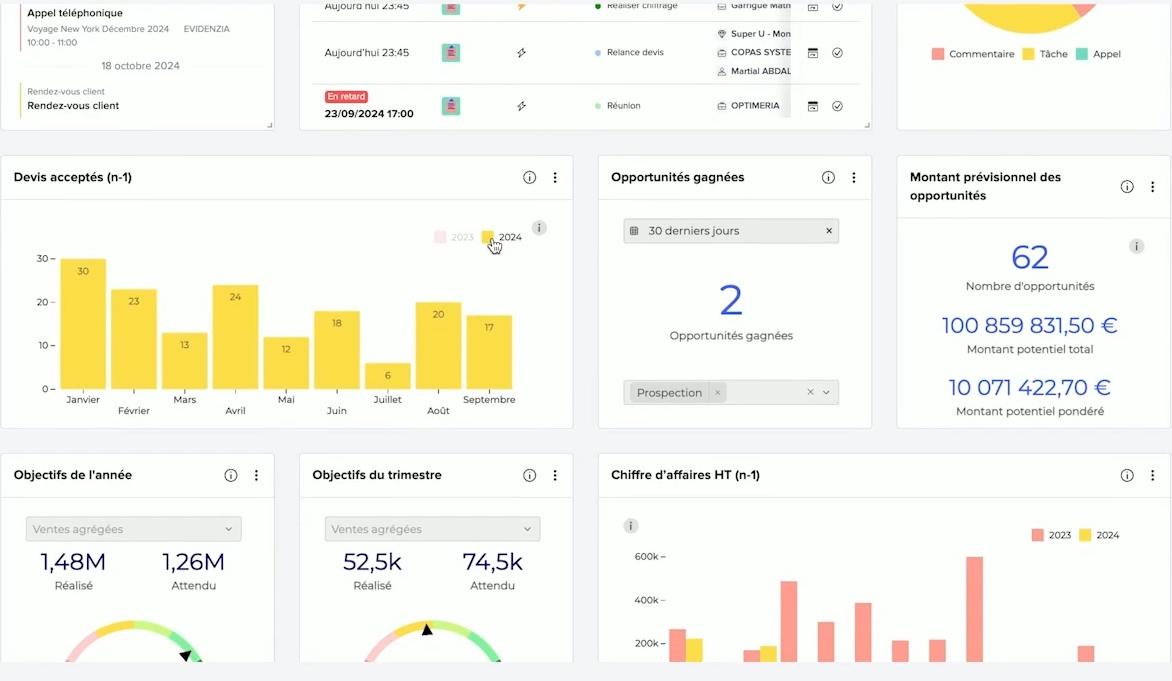Image resolution: width=1172 pixels, height=681 pixels.
Task: Click the lightning icon on Réunion row
Action: (521, 106)
